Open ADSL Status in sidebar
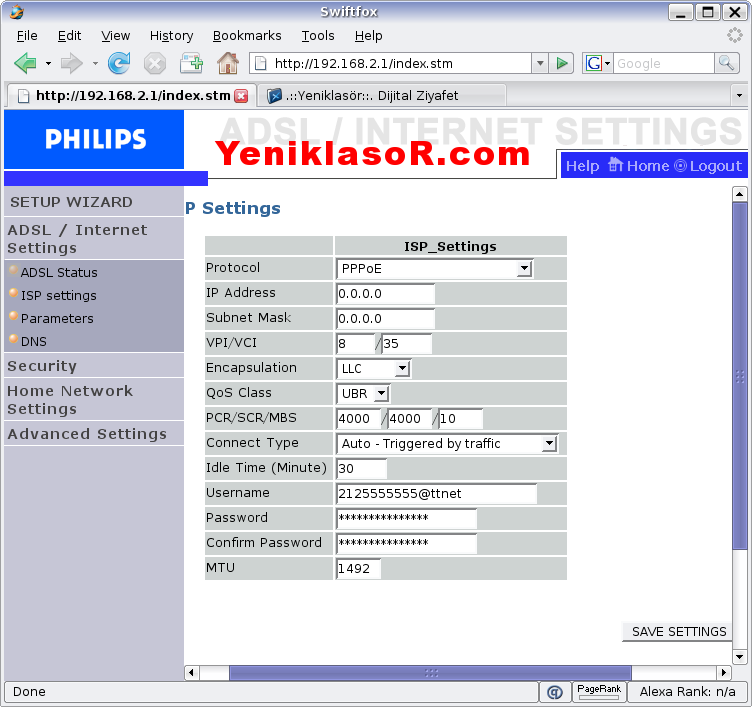 [59, 272]
